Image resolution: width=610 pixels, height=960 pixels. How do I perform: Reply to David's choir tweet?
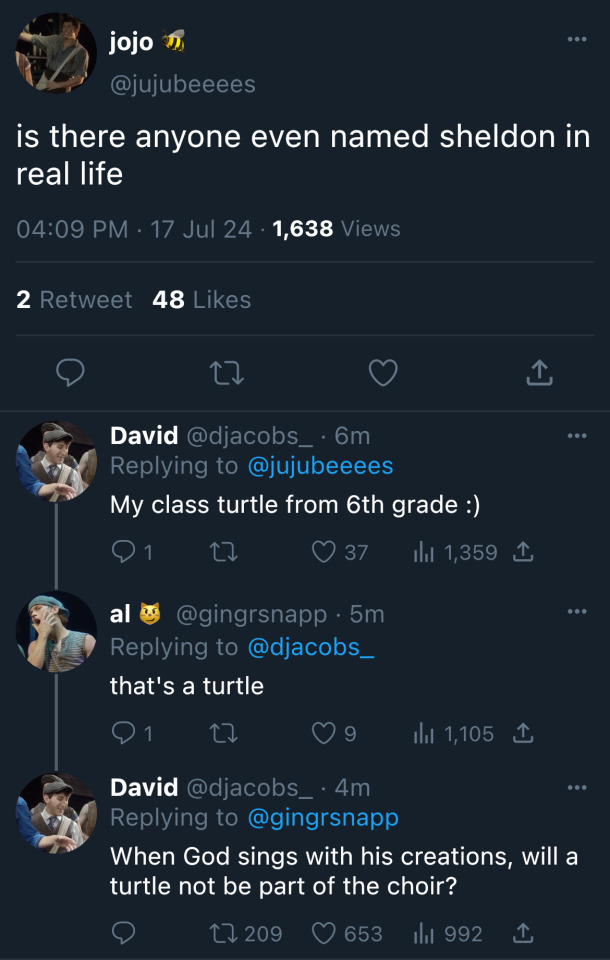tap(123, 933)
